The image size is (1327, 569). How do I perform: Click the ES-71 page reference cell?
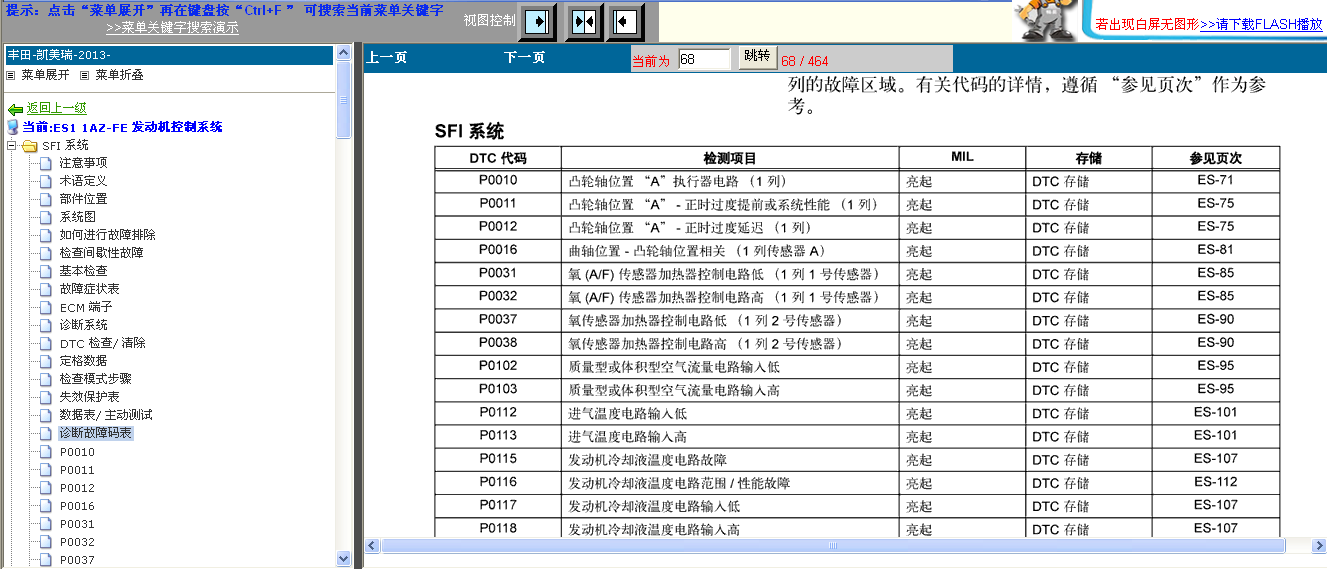coord(1216,181)
